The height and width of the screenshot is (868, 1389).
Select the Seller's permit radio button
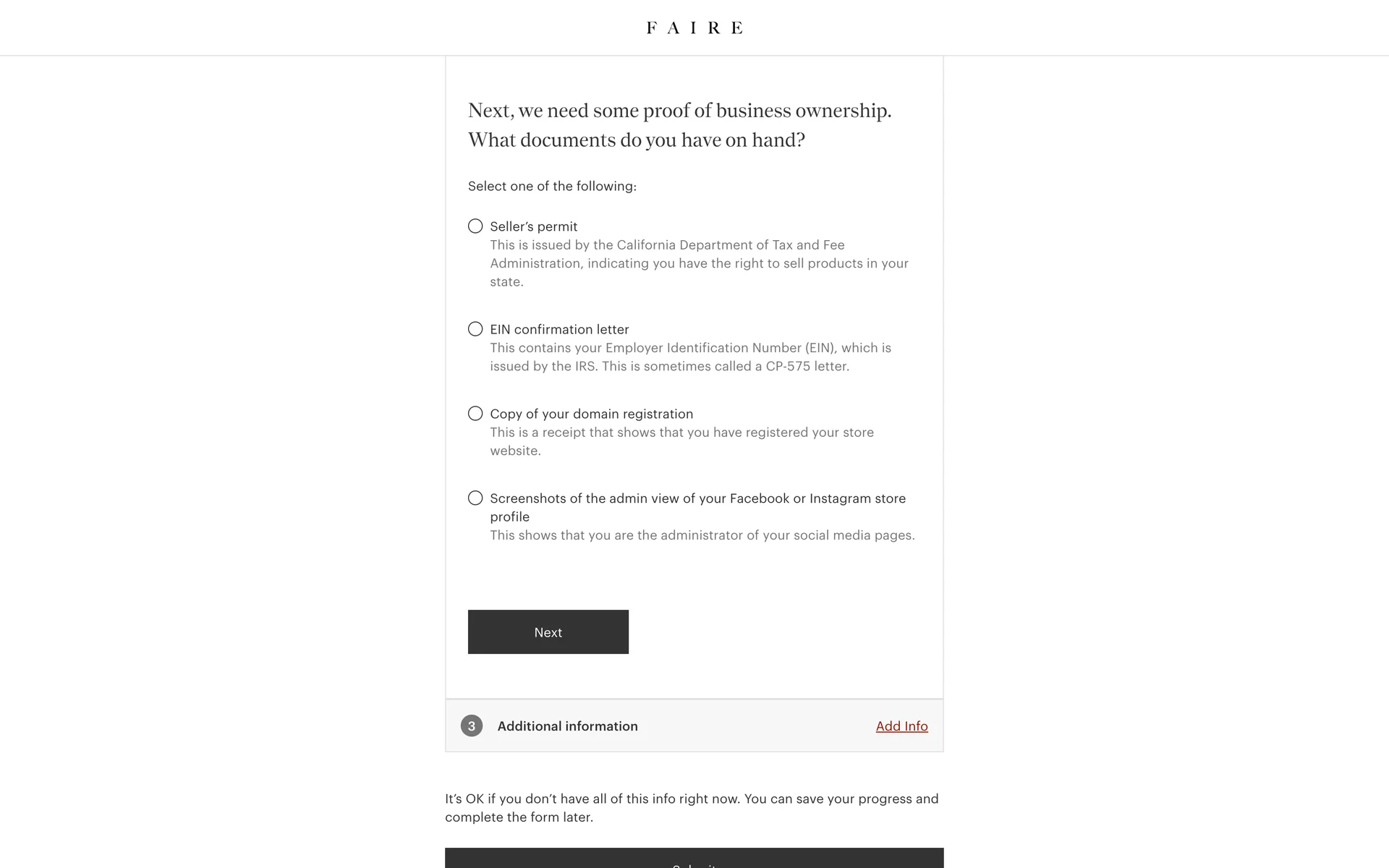tap(475, 226)
